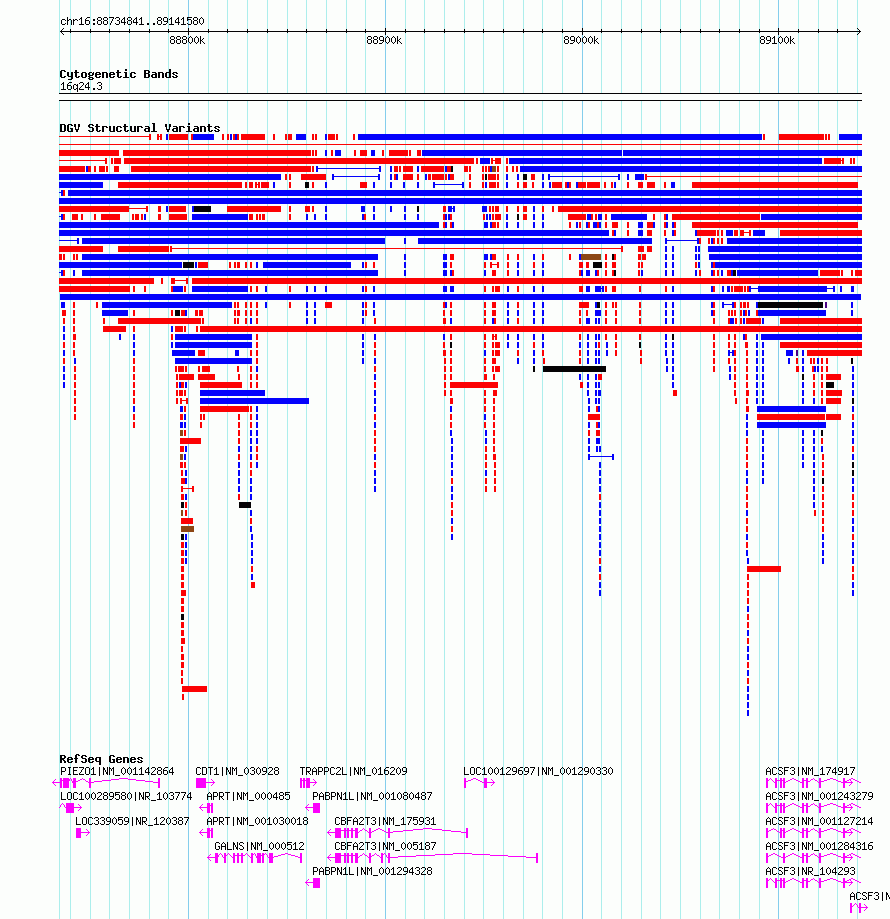
Task: Click the LOC339059|NR_120387 gene label
Action: tap(132, 822)
